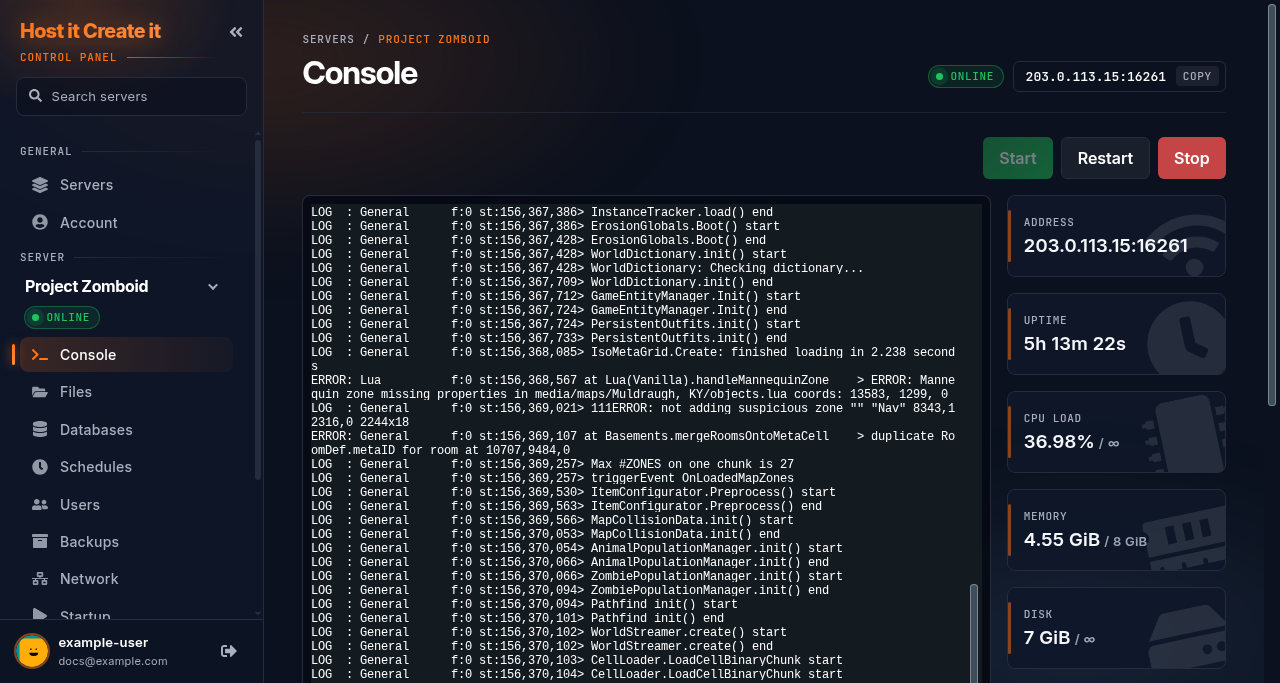1280x683 pixels.
Task: Click the MEMORY 4.55 GiB card
Action: point(1116,530)
